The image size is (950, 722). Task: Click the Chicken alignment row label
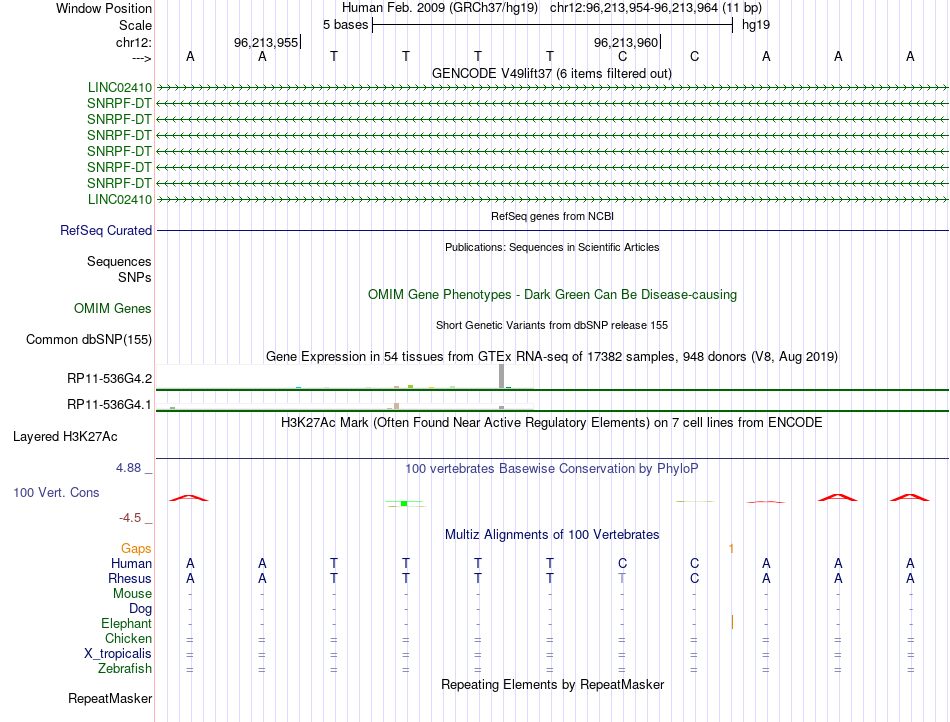pos(128,638)
